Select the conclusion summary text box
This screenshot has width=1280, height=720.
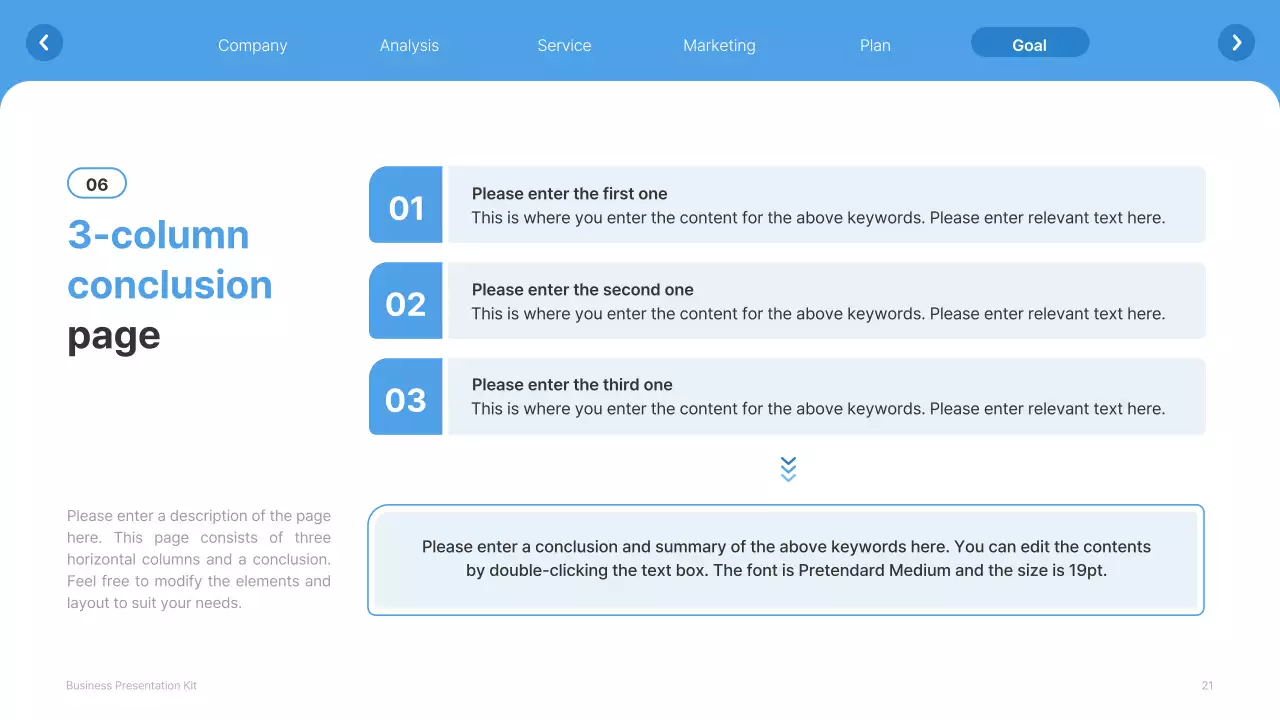(786, 559)
